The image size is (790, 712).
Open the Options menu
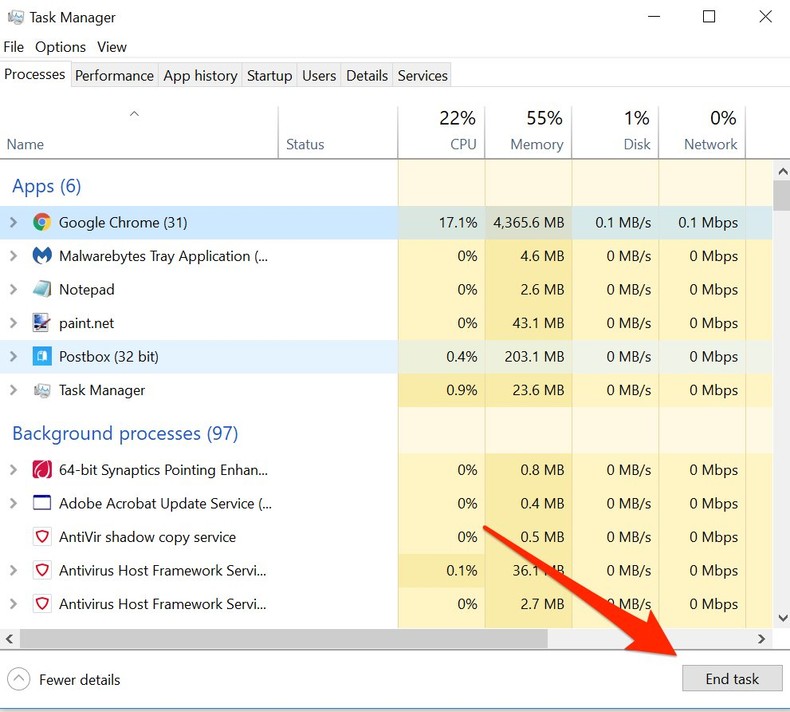coord(60,47)
